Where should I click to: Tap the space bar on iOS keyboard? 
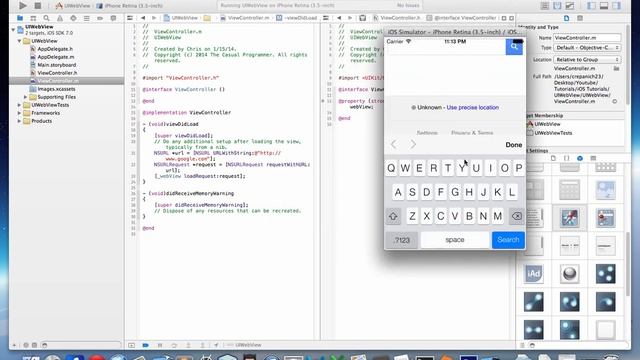pos(455,240)
